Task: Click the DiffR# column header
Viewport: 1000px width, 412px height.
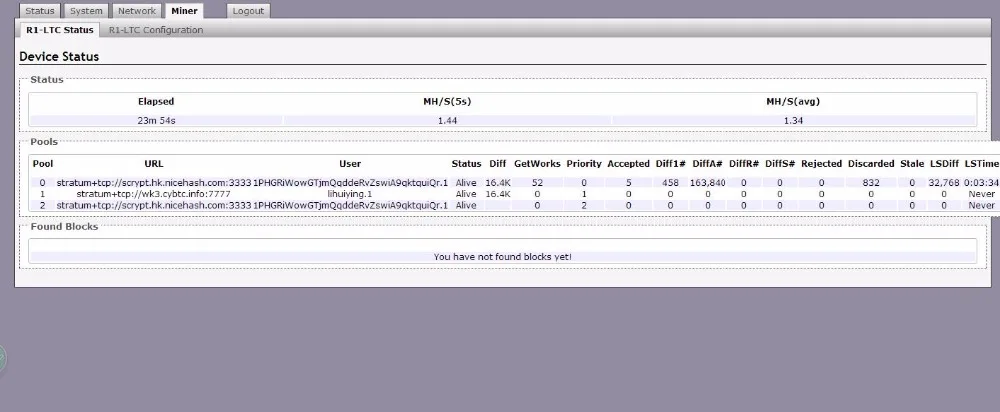Action: click(744, 164)
